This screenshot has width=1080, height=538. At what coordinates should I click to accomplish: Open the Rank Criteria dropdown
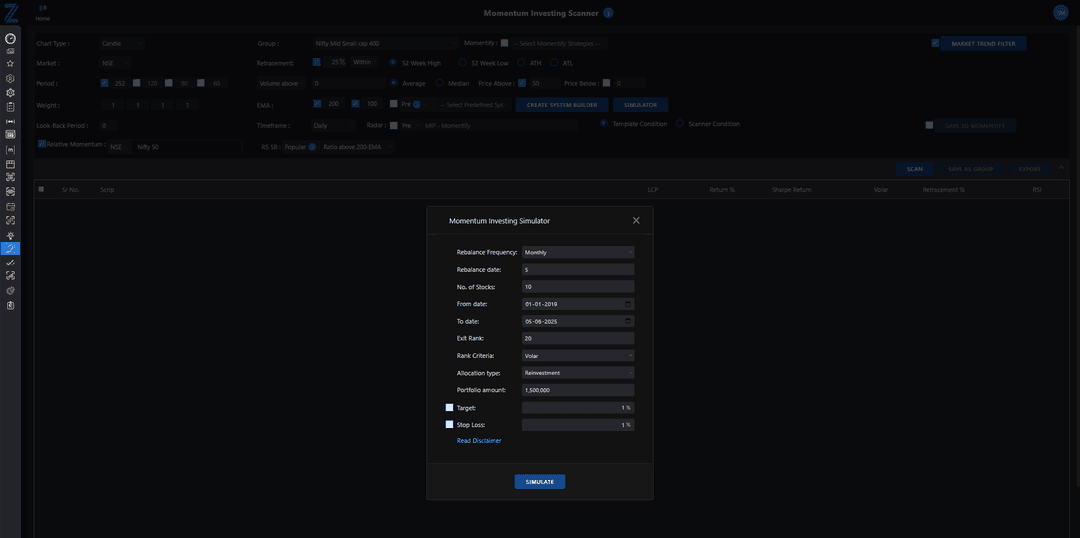[x=578, y=355]
